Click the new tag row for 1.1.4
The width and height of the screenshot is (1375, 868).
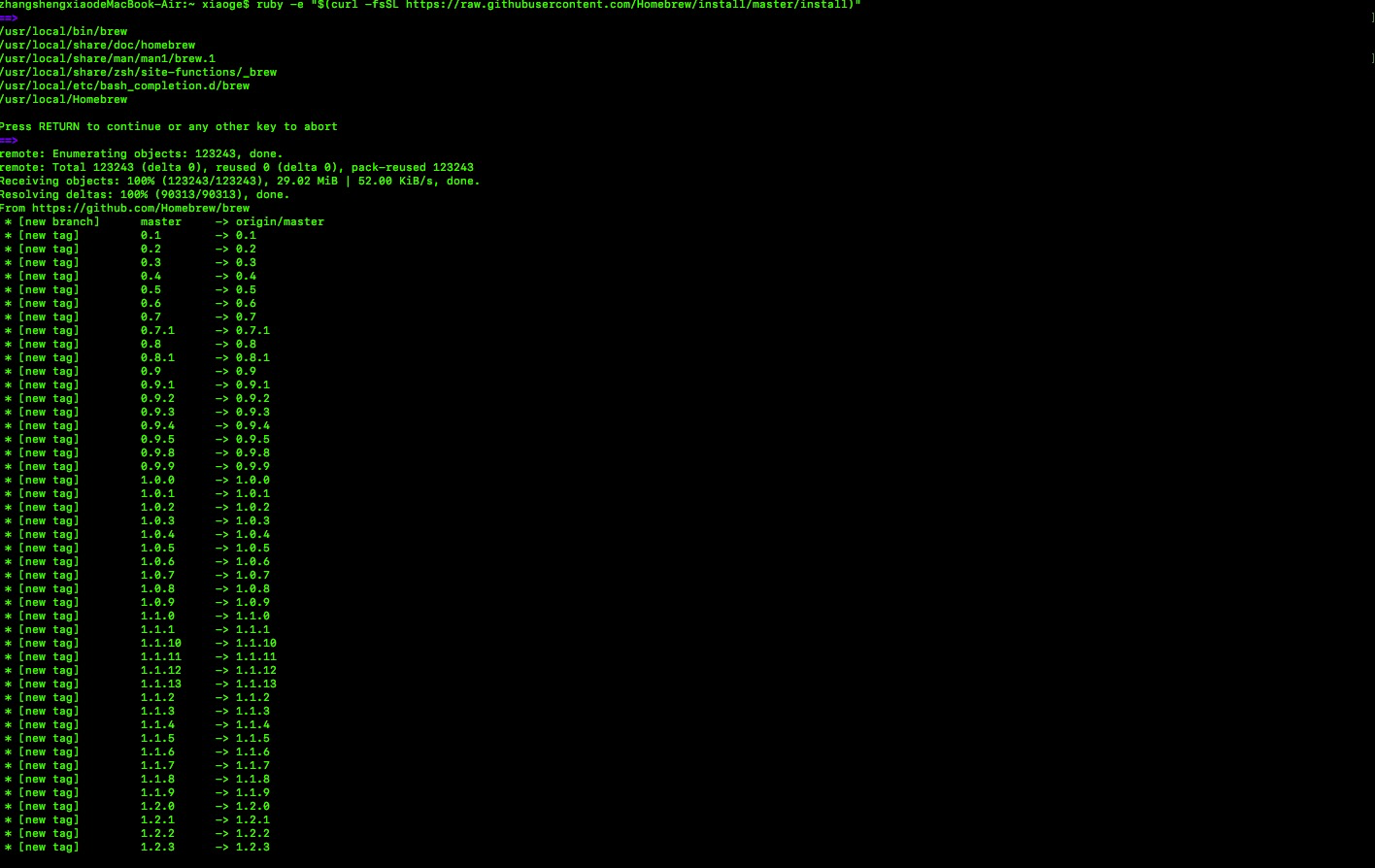[137, 724]
